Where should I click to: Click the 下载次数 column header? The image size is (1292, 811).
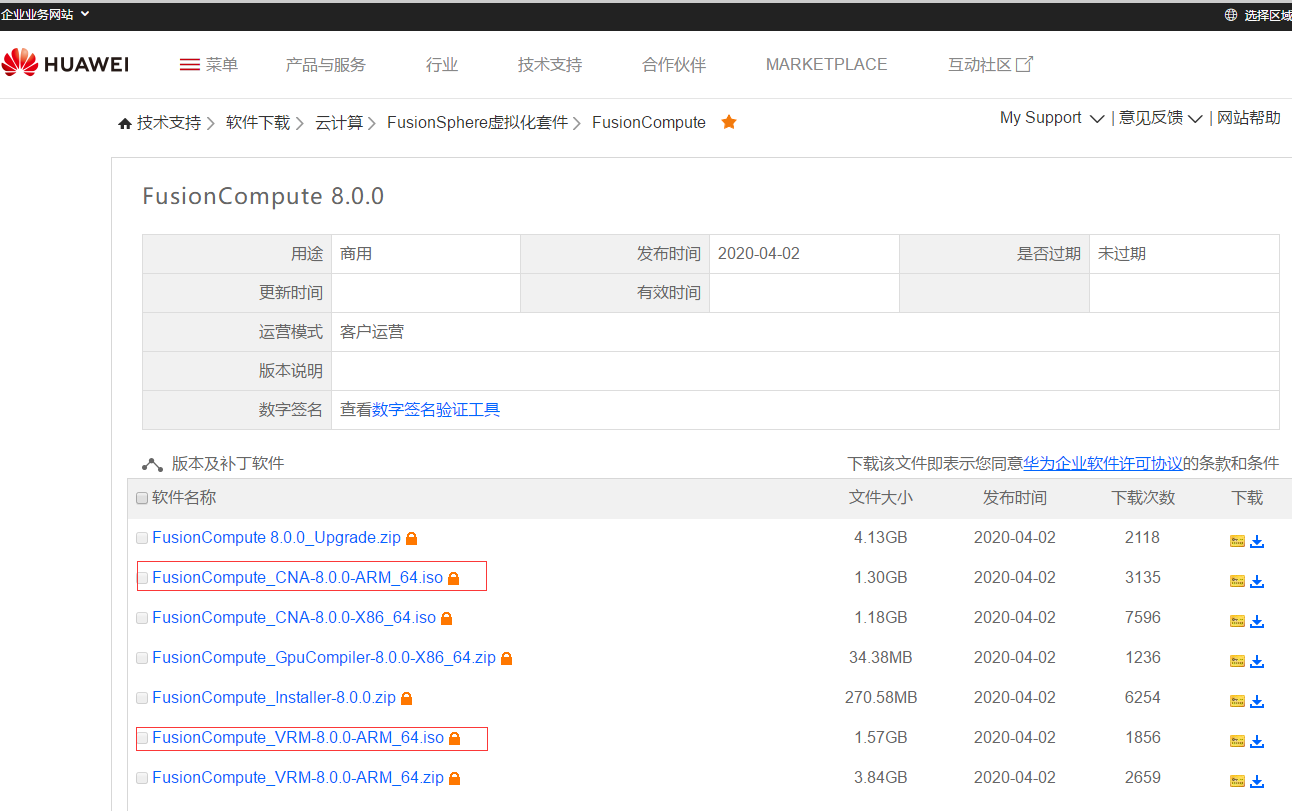pos(1143,498)
